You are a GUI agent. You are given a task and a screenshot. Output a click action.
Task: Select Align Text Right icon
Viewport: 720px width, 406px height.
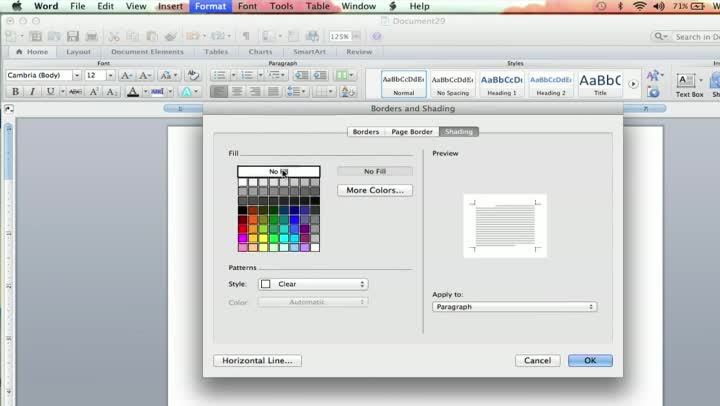point(255,91)
